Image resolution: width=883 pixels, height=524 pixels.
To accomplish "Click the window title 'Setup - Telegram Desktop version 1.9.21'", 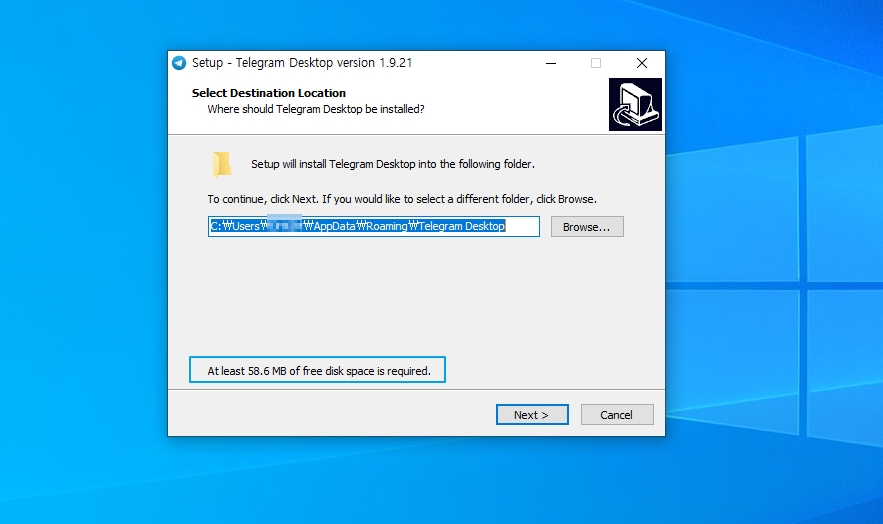I will click(x=302, y=63).
